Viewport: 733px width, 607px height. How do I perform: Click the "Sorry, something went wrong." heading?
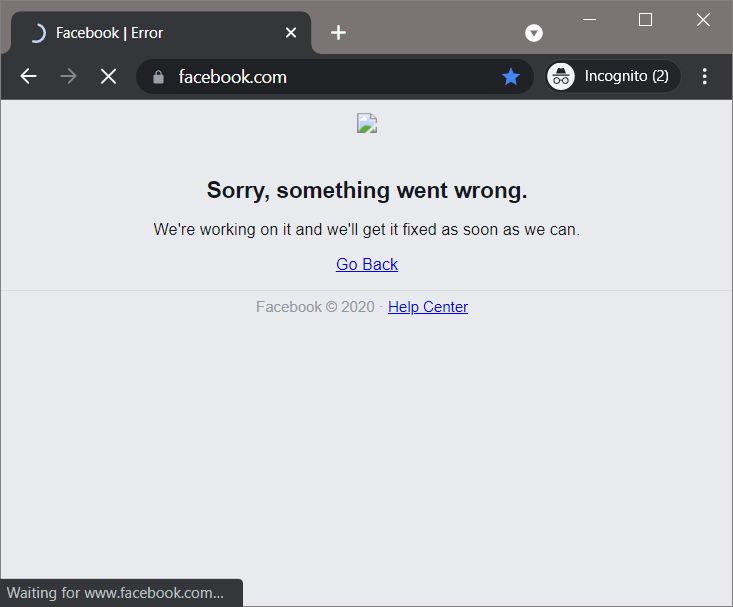click(x=367, y=190)
